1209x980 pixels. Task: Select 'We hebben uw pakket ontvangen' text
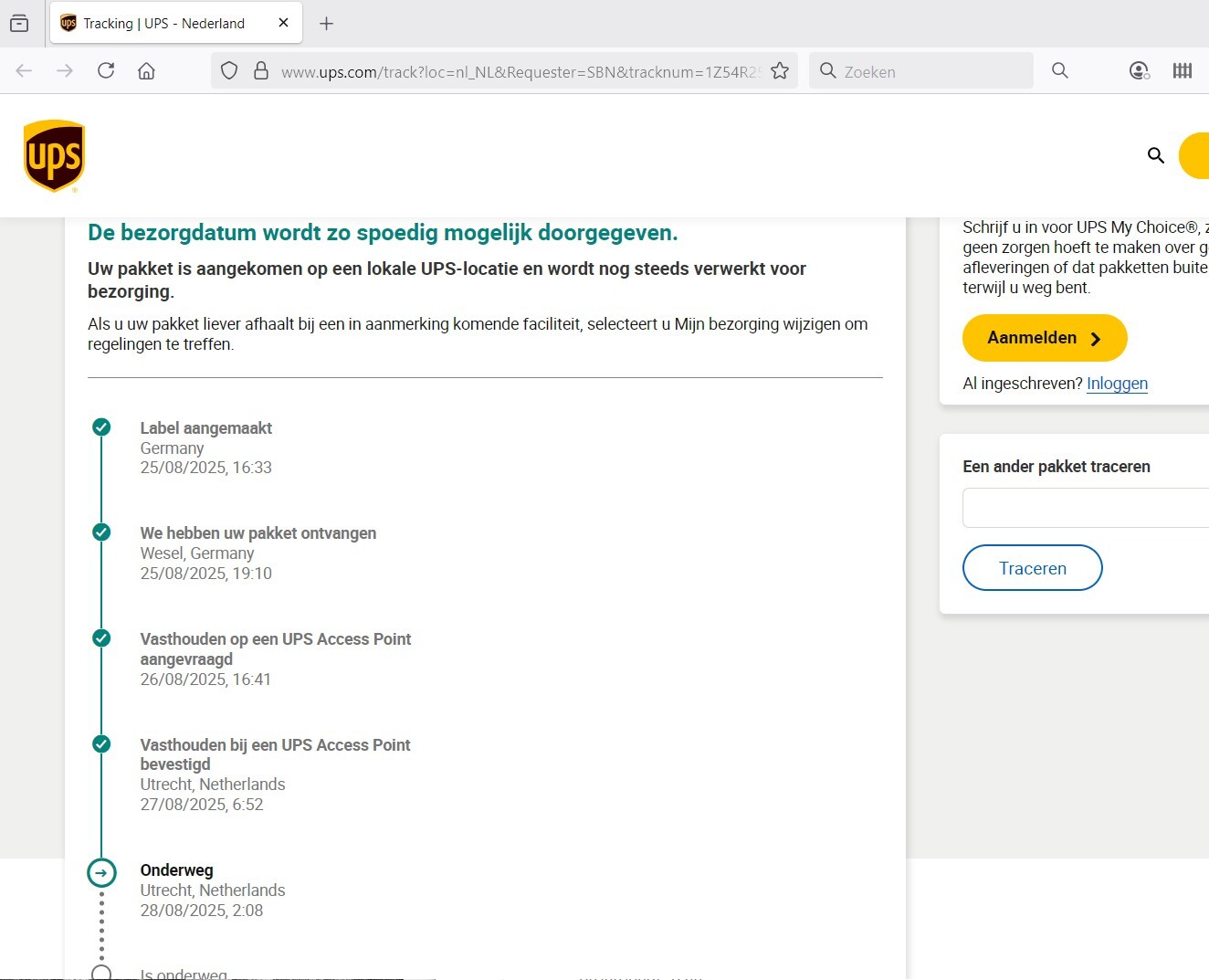(258, 533)
